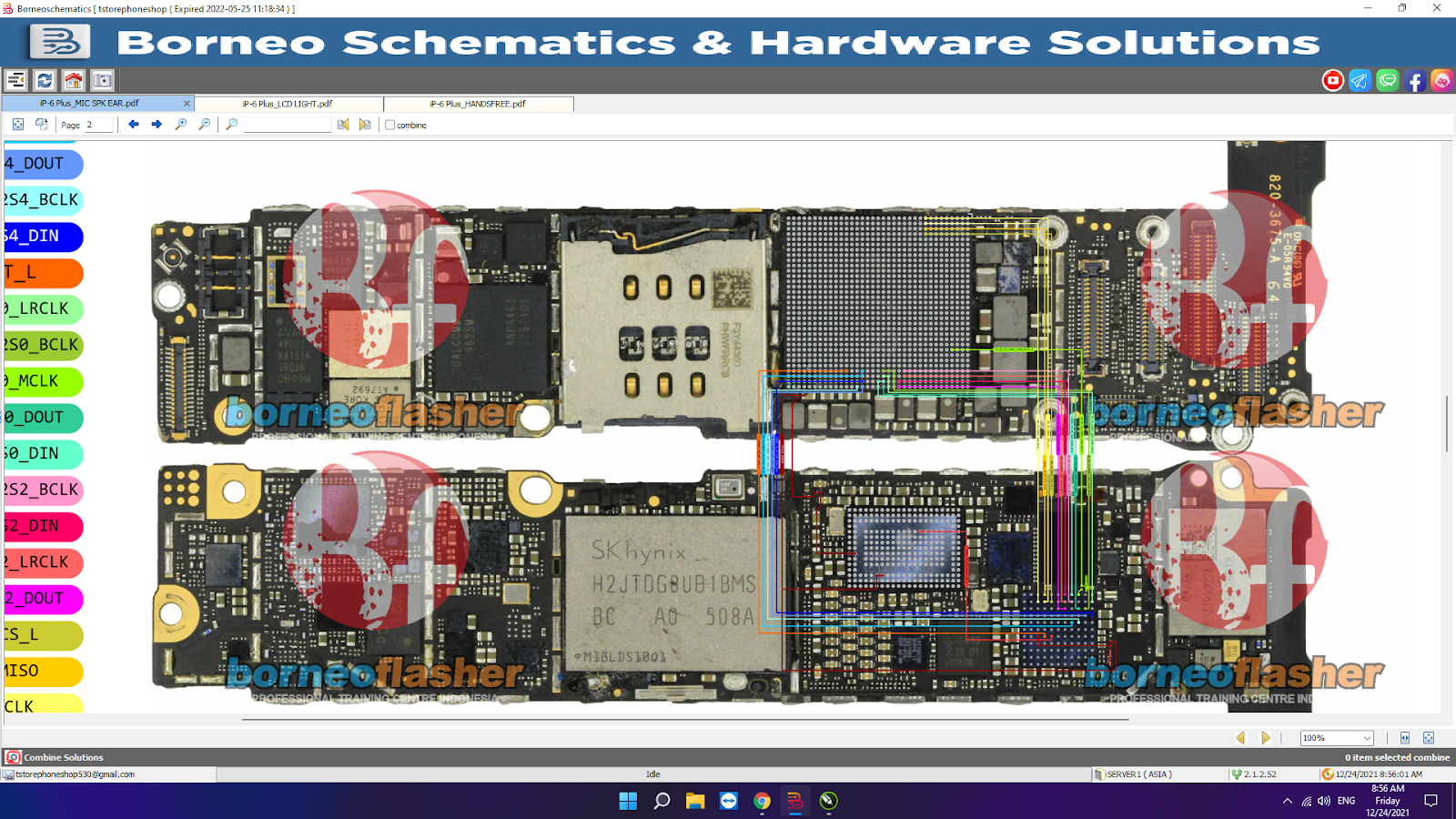
Task: Select the S4_DIN dark blue signal label
Action: (x=44, y=237)
